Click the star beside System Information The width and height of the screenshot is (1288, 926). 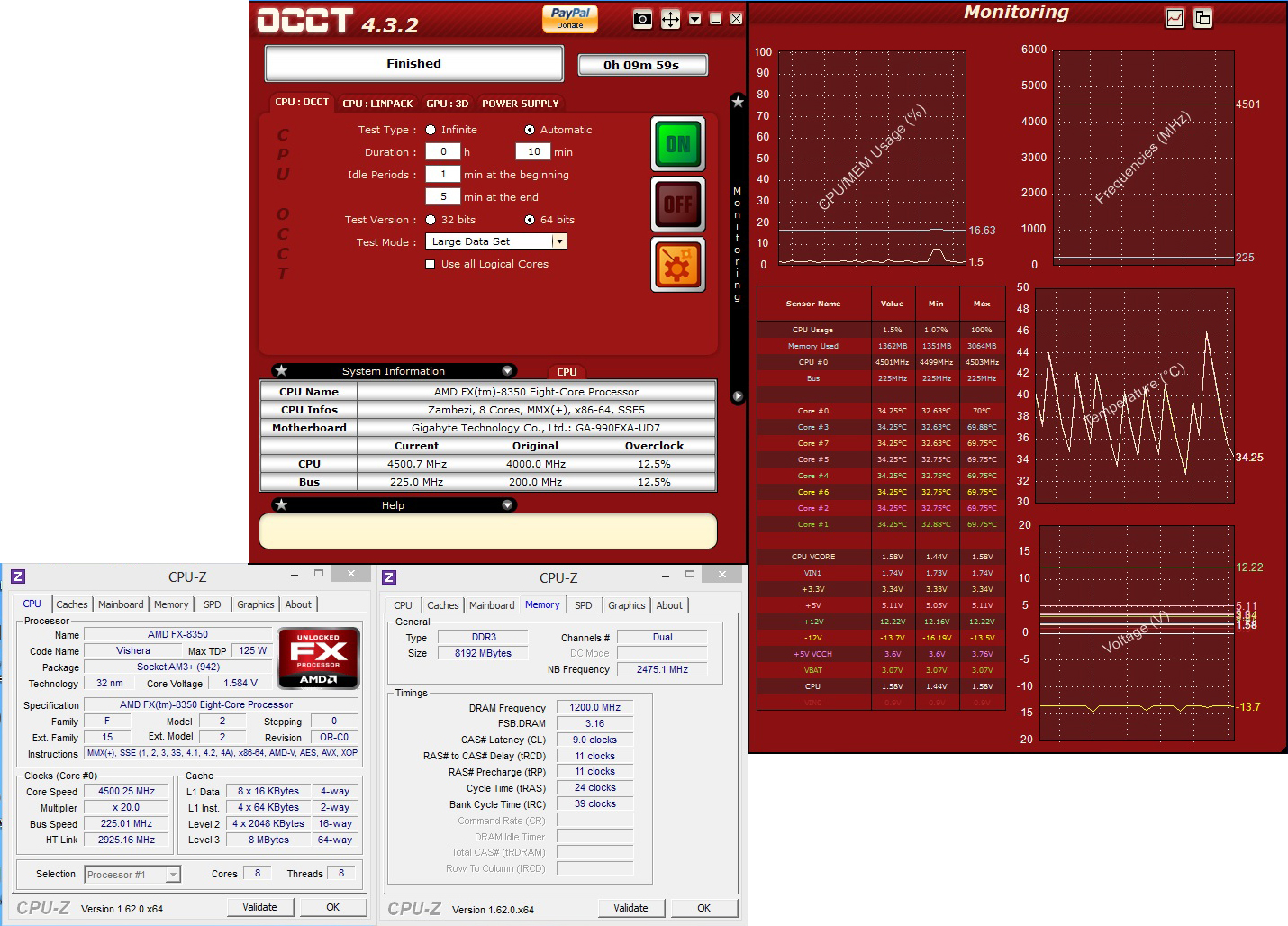click(281, 370)
